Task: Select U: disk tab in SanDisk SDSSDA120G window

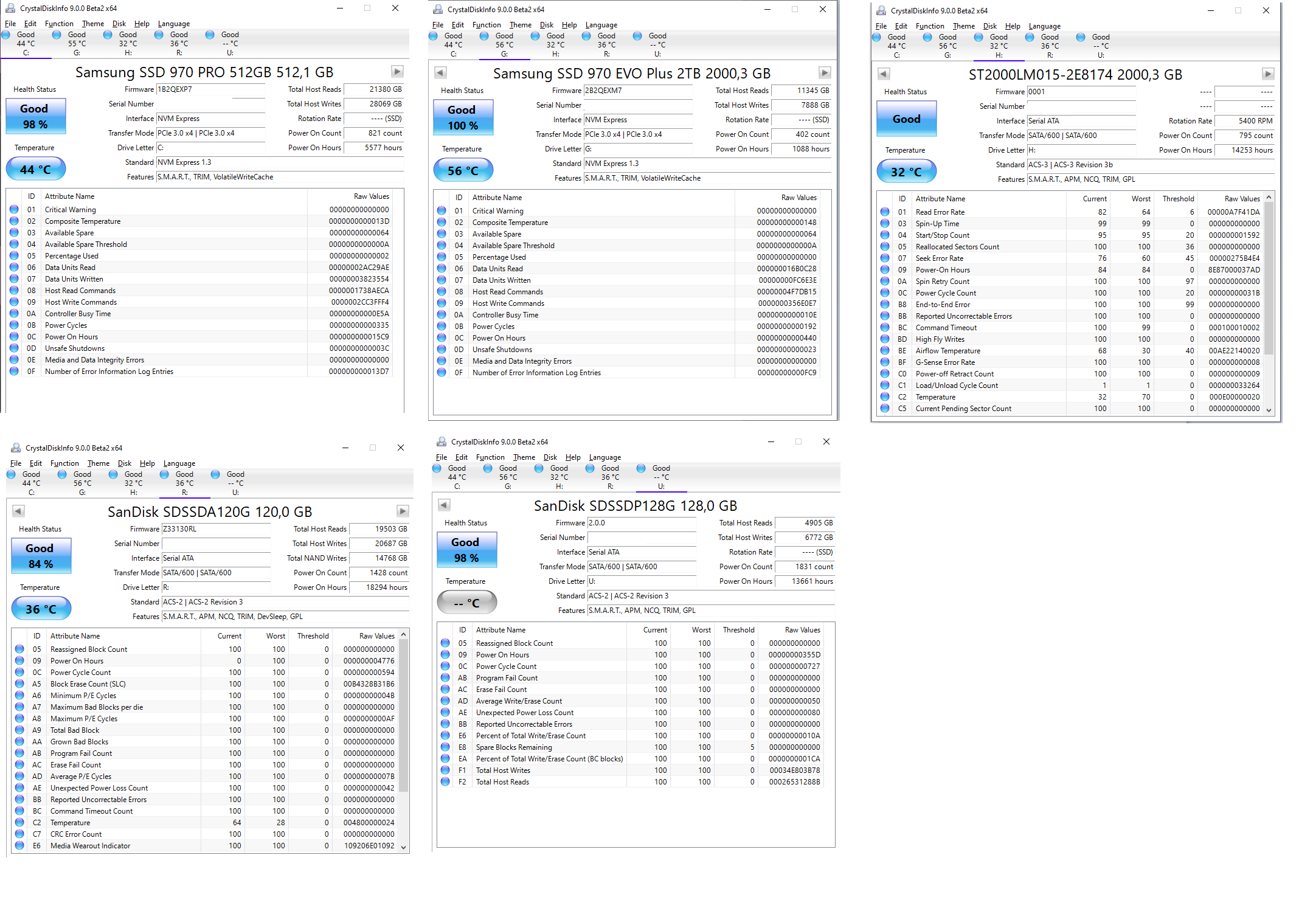Action: tap(235, 483)
